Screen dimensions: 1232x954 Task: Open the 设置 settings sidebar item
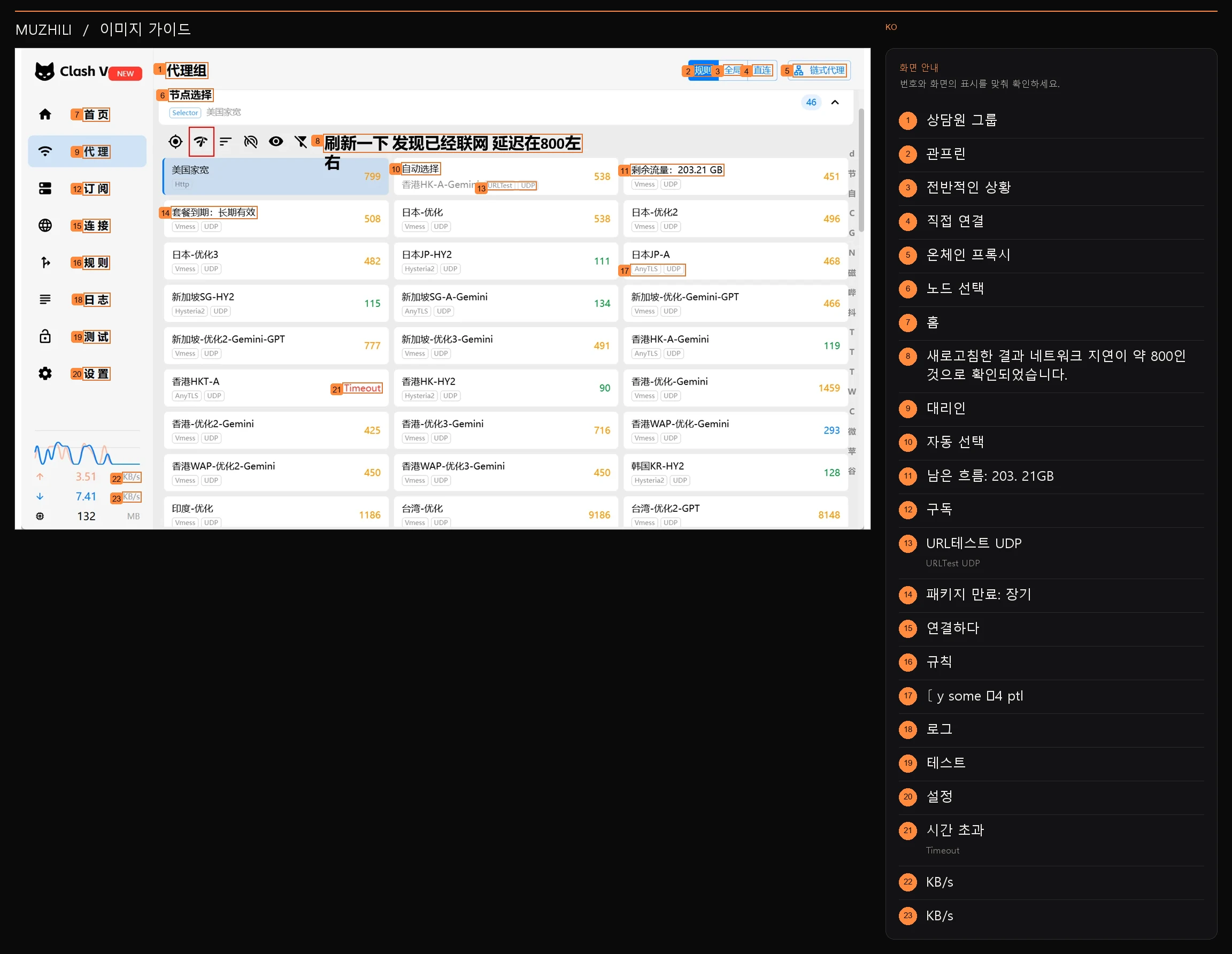click(87, 373)
